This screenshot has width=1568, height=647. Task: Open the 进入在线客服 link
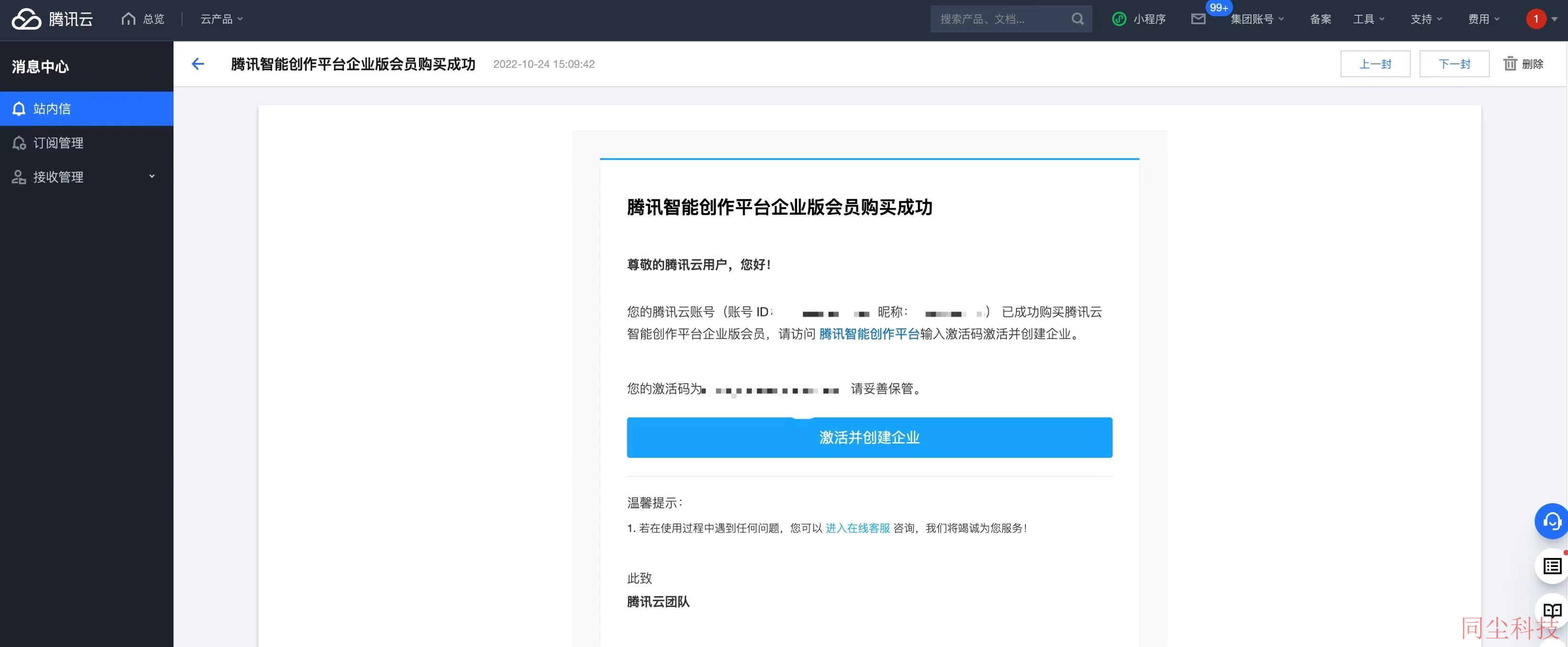click(857, 528)
